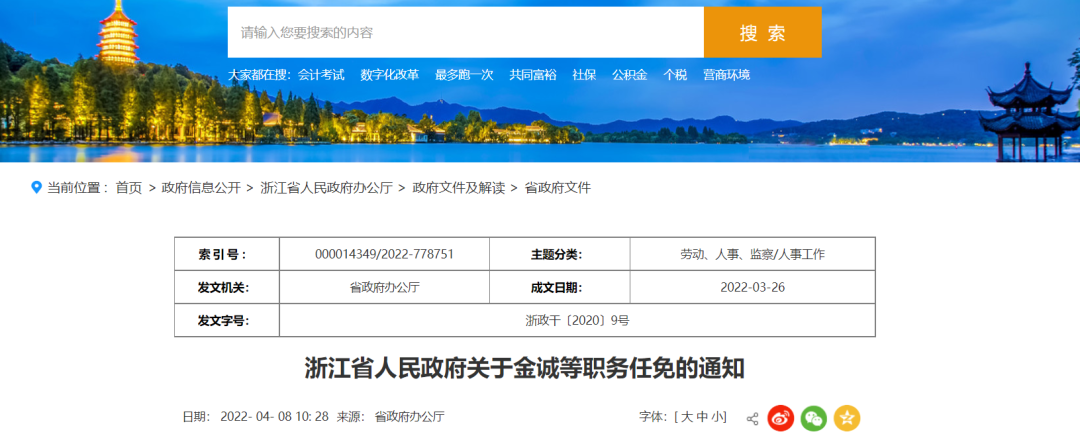This screenshot has width=1080, height=446.
Task: Click the yellow star favorite icon
Action: coord(847,418)
